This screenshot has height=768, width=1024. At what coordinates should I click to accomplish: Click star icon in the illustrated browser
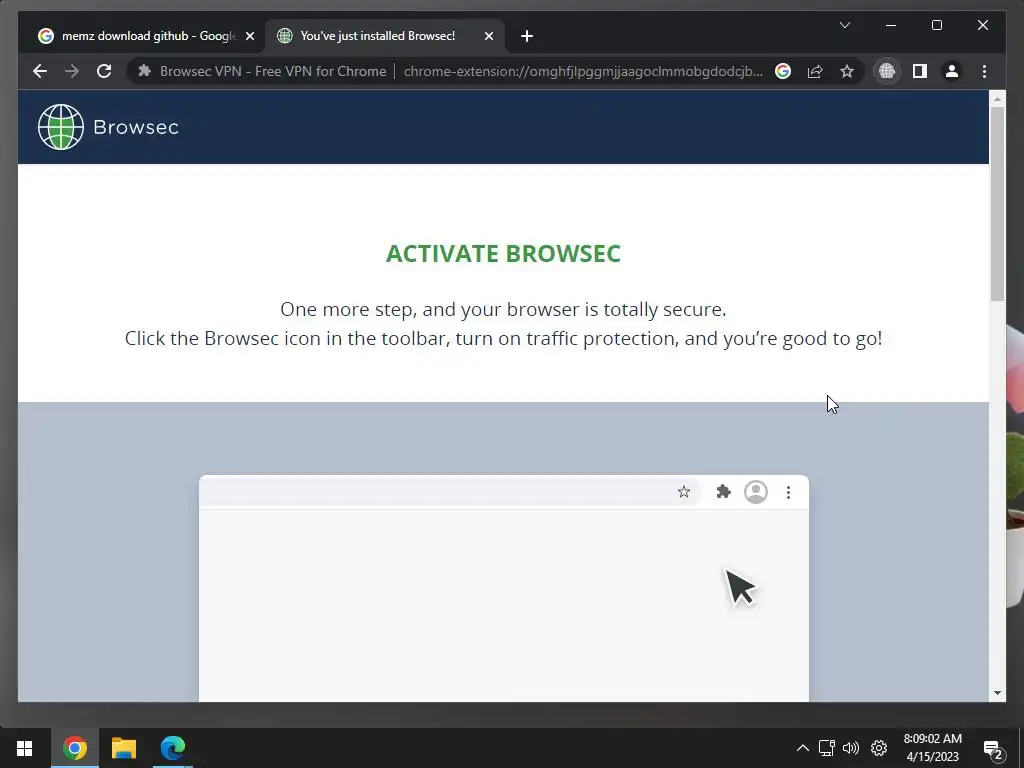point(684,492)
